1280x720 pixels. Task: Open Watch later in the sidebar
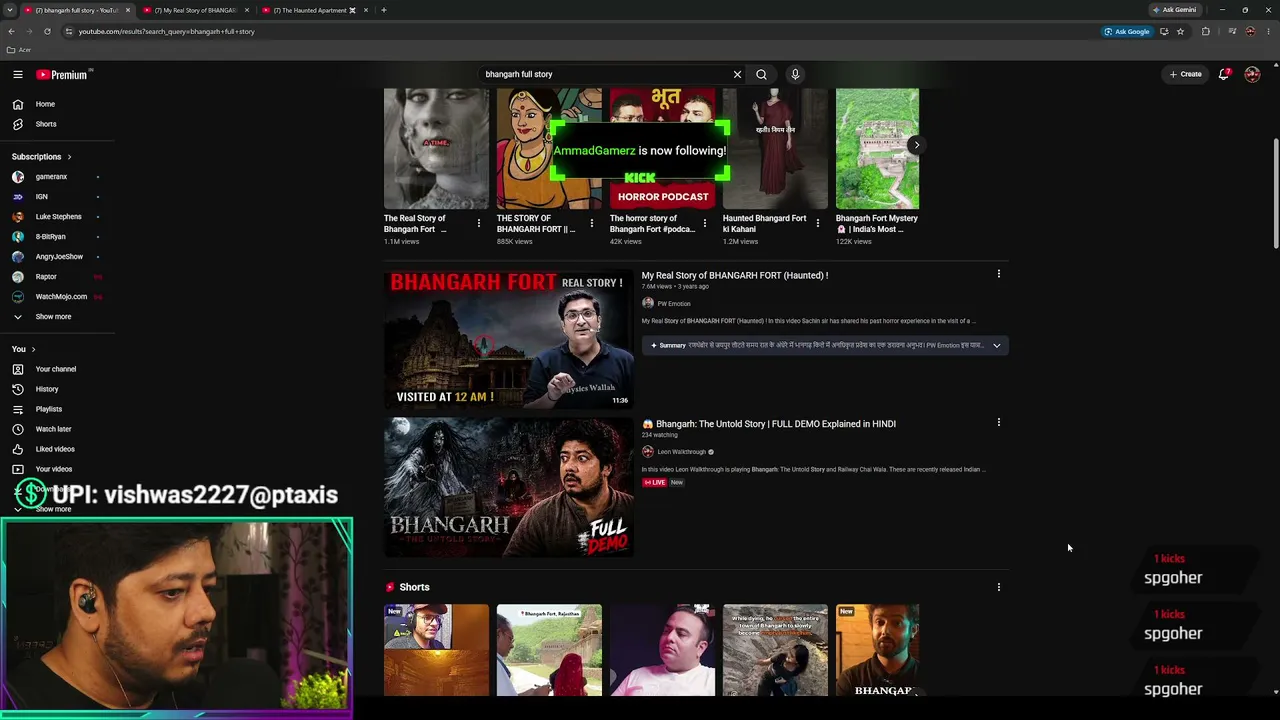click(x=53, y=429)
